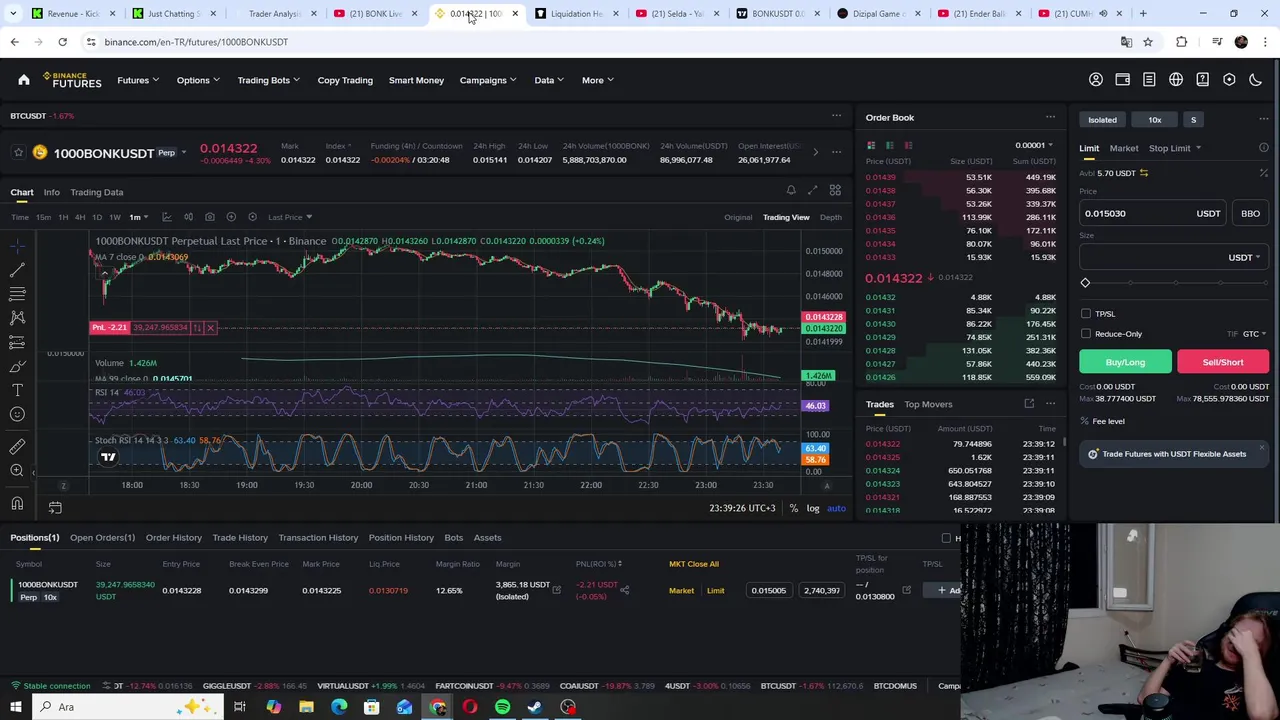The width and height of the screenshot is (1280, 720).
Task: Show bids-only order book view
Action: coord(889,145)
